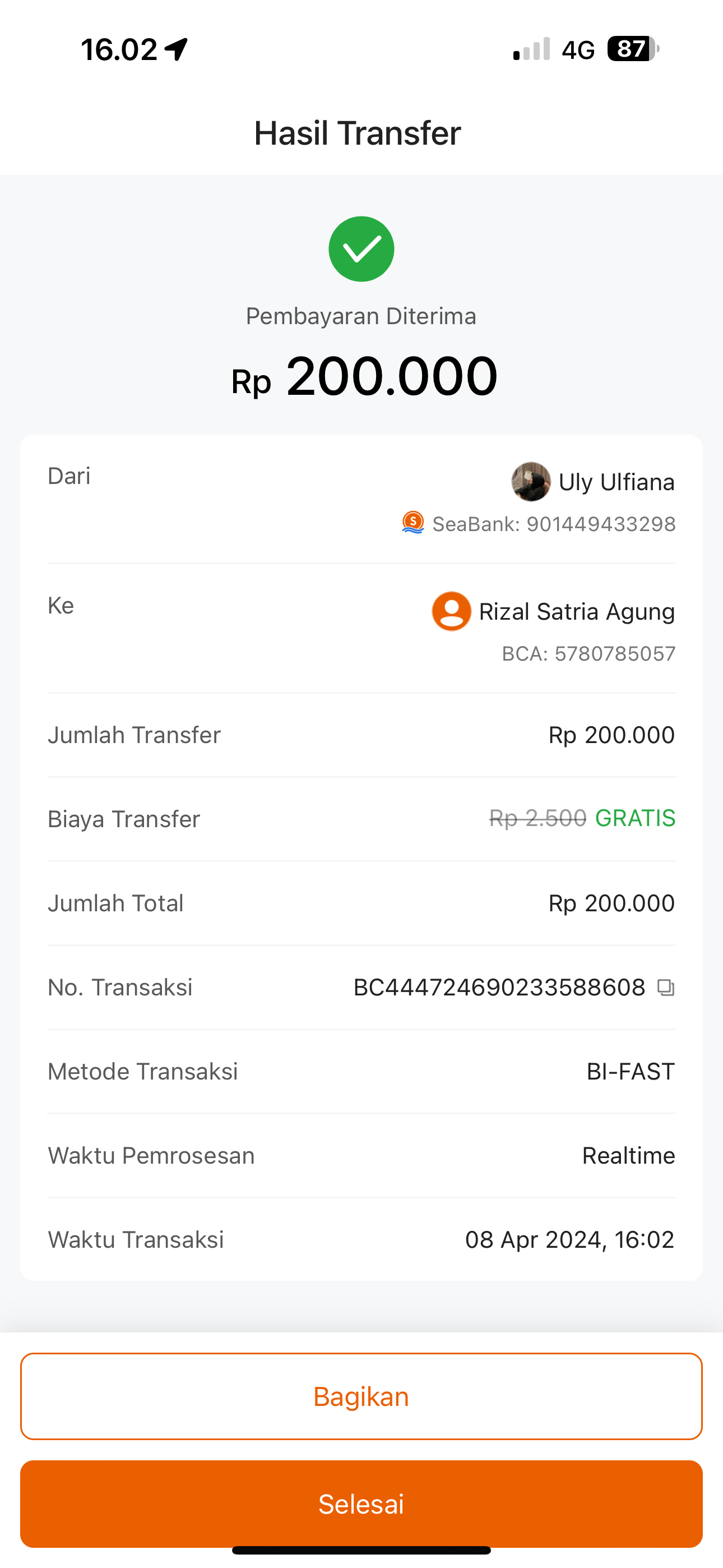Tap the transaction number BC444724690233588608

coord(499,988)
